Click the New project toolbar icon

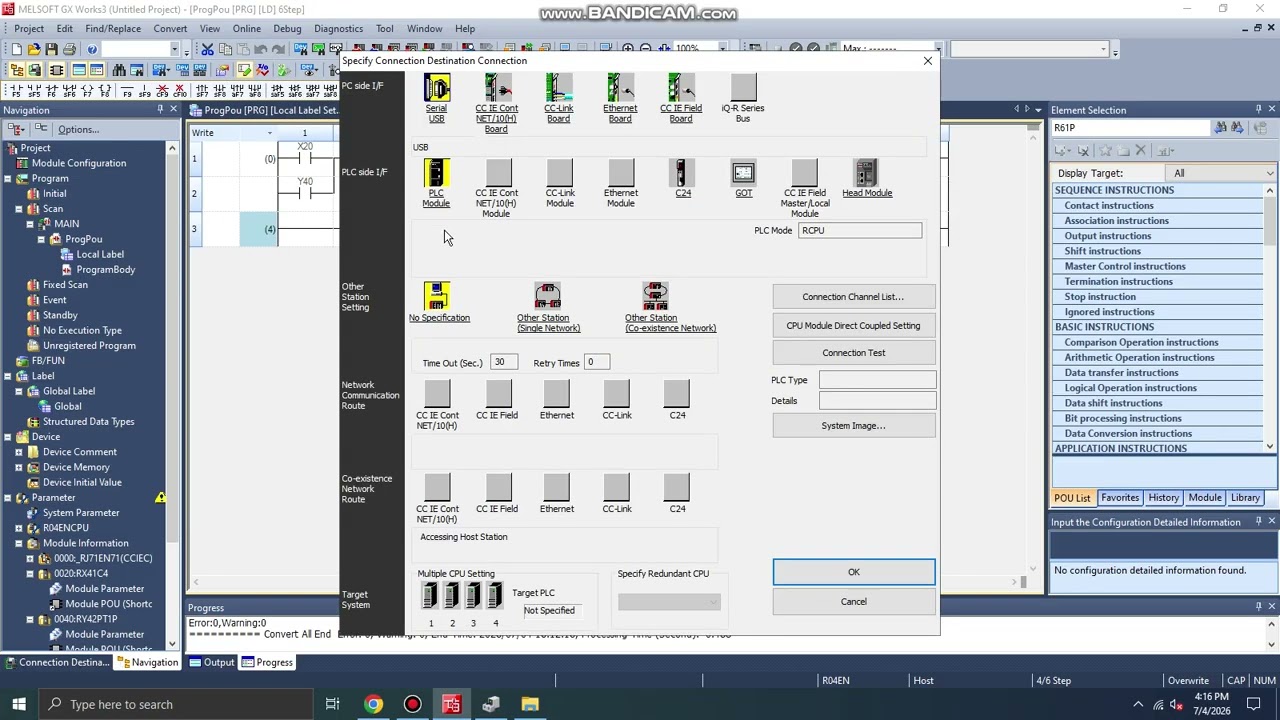click(17, 49)
